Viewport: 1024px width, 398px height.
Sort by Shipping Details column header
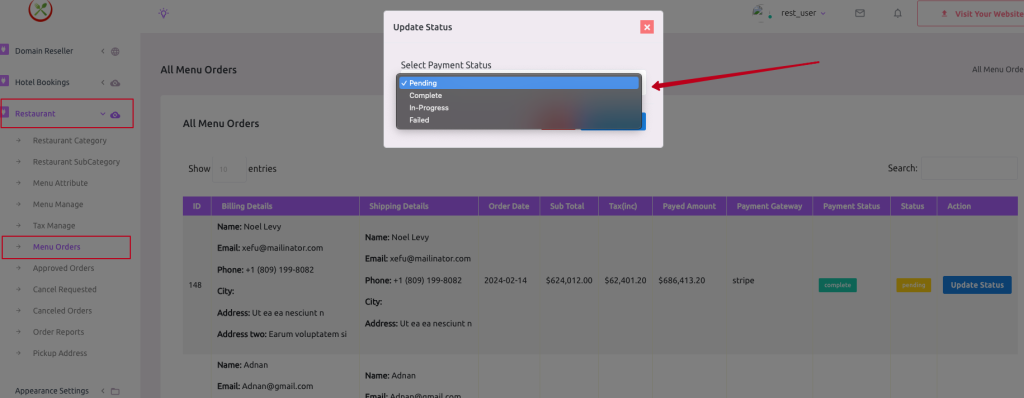419,206
